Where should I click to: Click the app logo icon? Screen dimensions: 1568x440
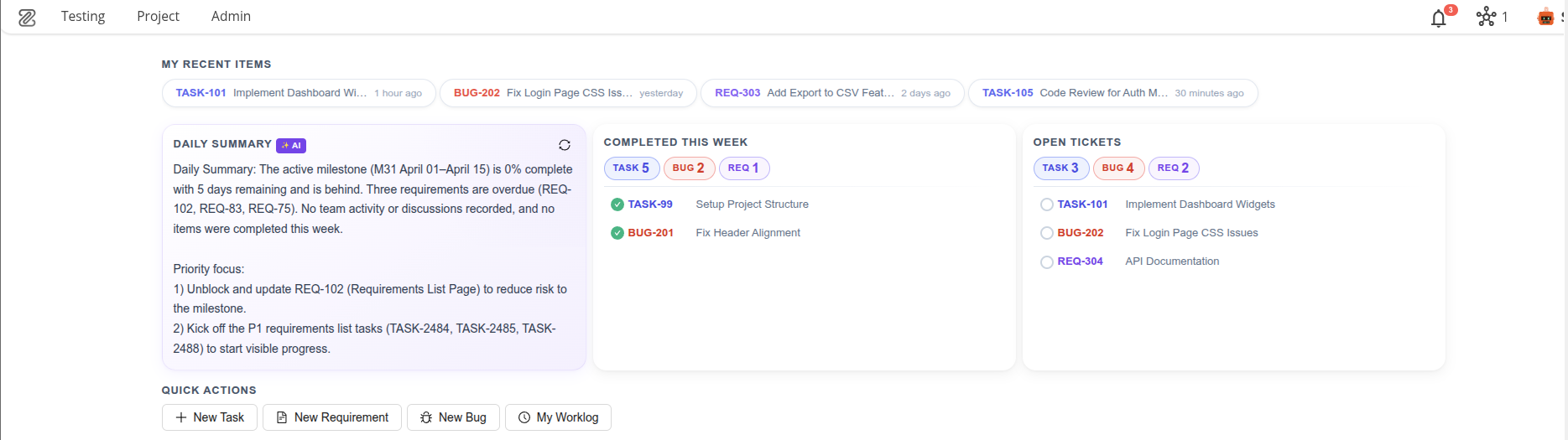(27, 17)
